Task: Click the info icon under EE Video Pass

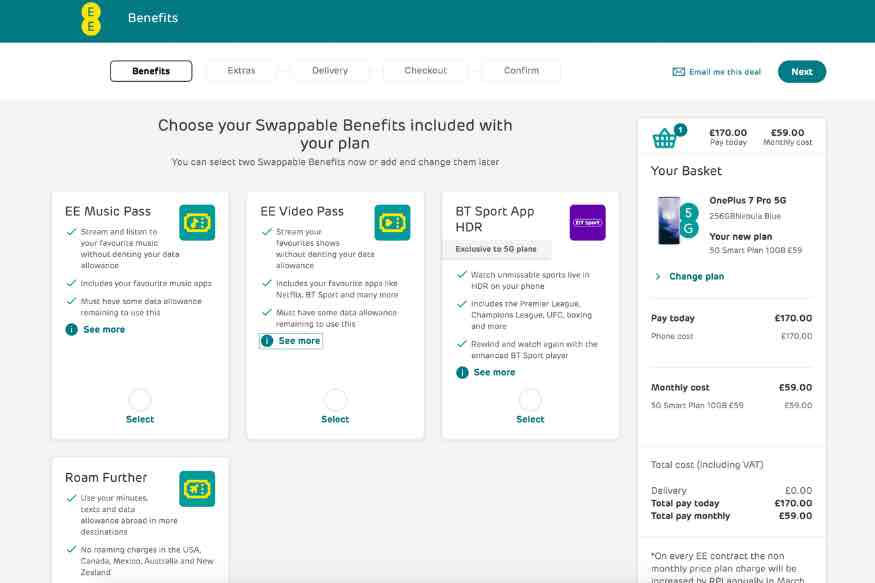Action: pos(267,341)
